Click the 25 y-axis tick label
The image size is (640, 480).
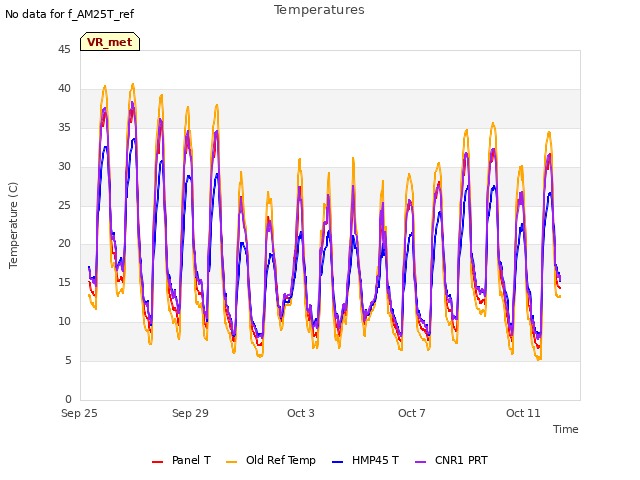pos(64,205)
